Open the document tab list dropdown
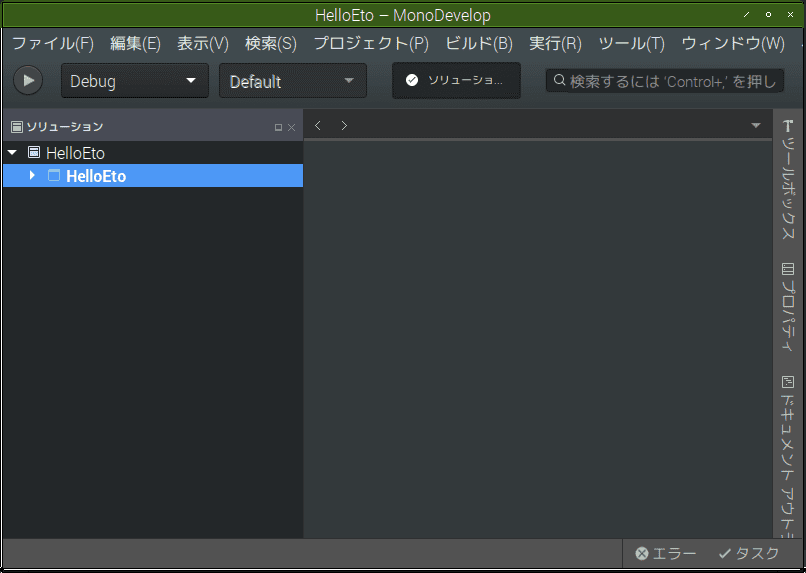This screenshot has width=806, height=573. [756, 125]
